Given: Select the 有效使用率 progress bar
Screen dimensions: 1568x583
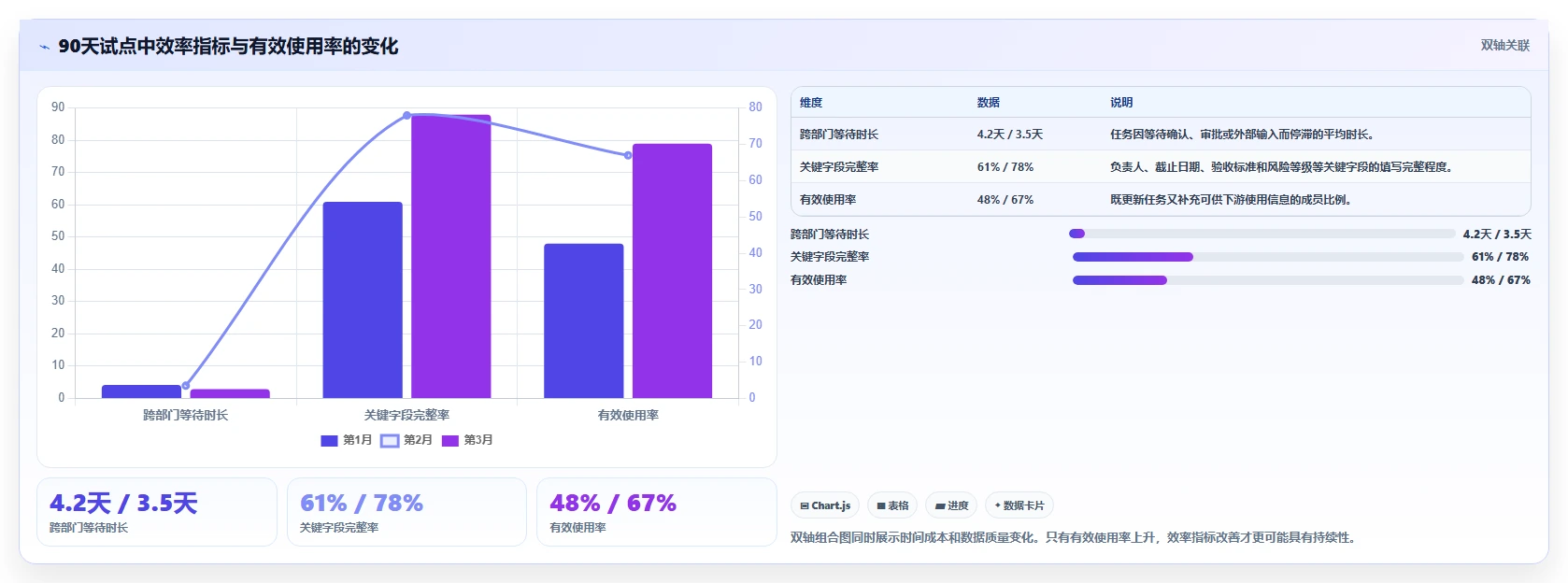Looking at the screenshot, I should click(1268, 280).
